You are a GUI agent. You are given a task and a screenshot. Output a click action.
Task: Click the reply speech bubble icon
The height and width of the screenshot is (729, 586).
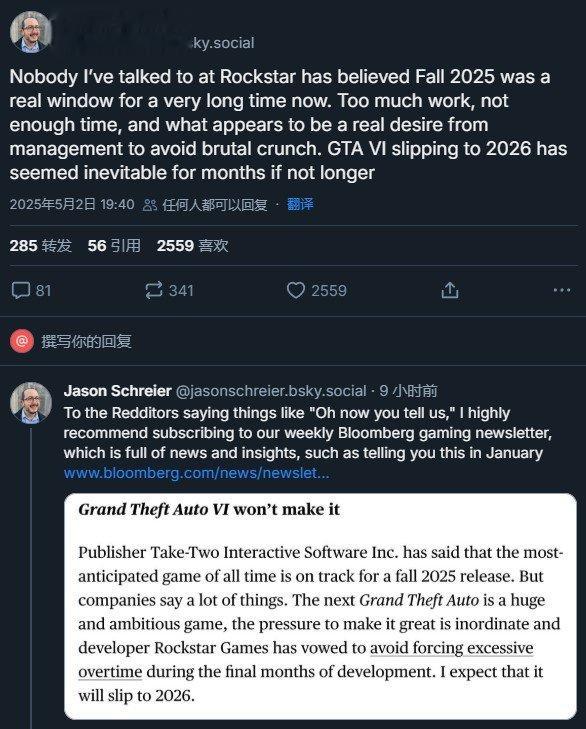click(21, 291)
